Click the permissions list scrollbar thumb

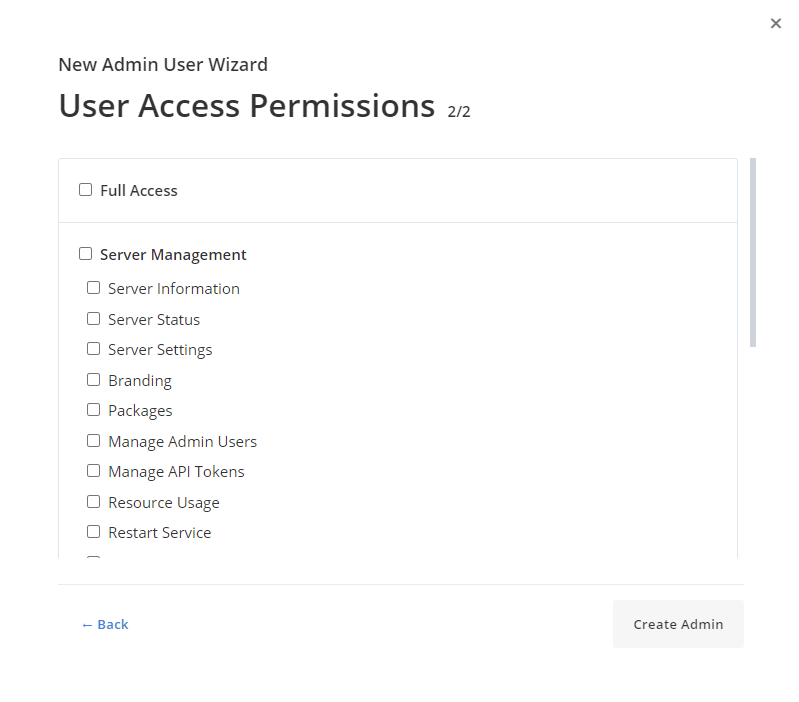click(x=753, y=252)
